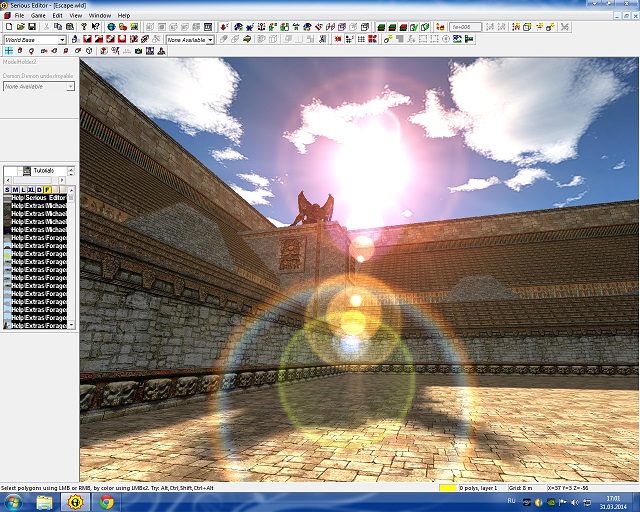Open a file with the folder icon
The image size is (640, 512).
pyautogui.click(x=20, y=27)
